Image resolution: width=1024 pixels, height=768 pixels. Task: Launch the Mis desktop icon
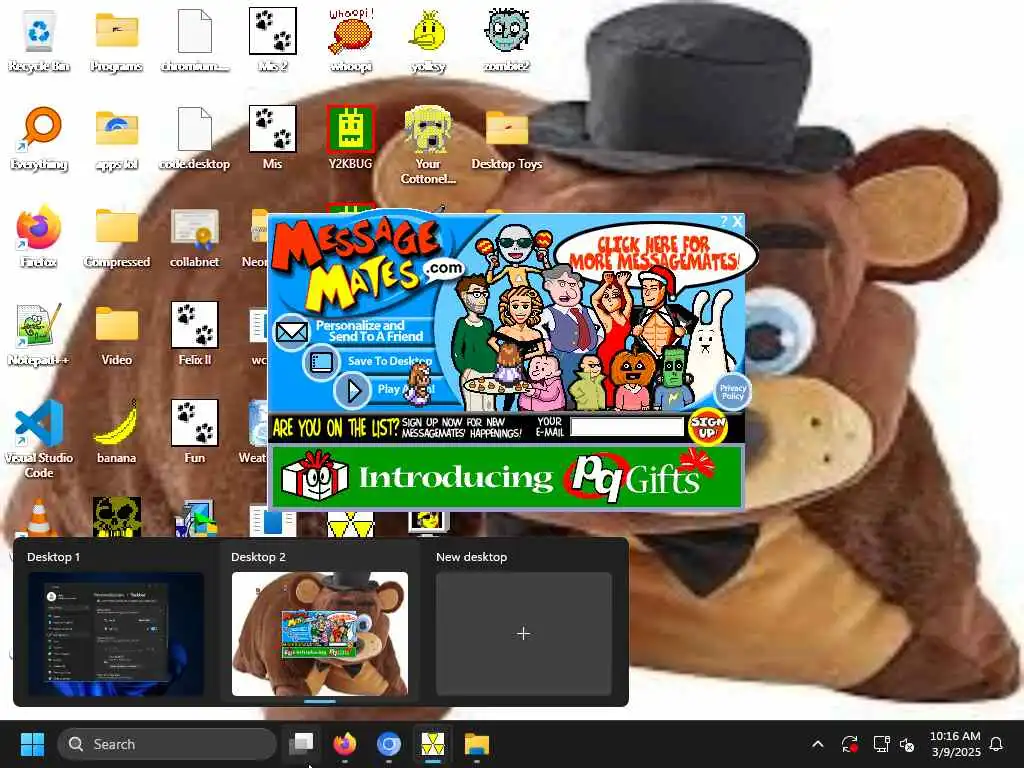(272, 137)
